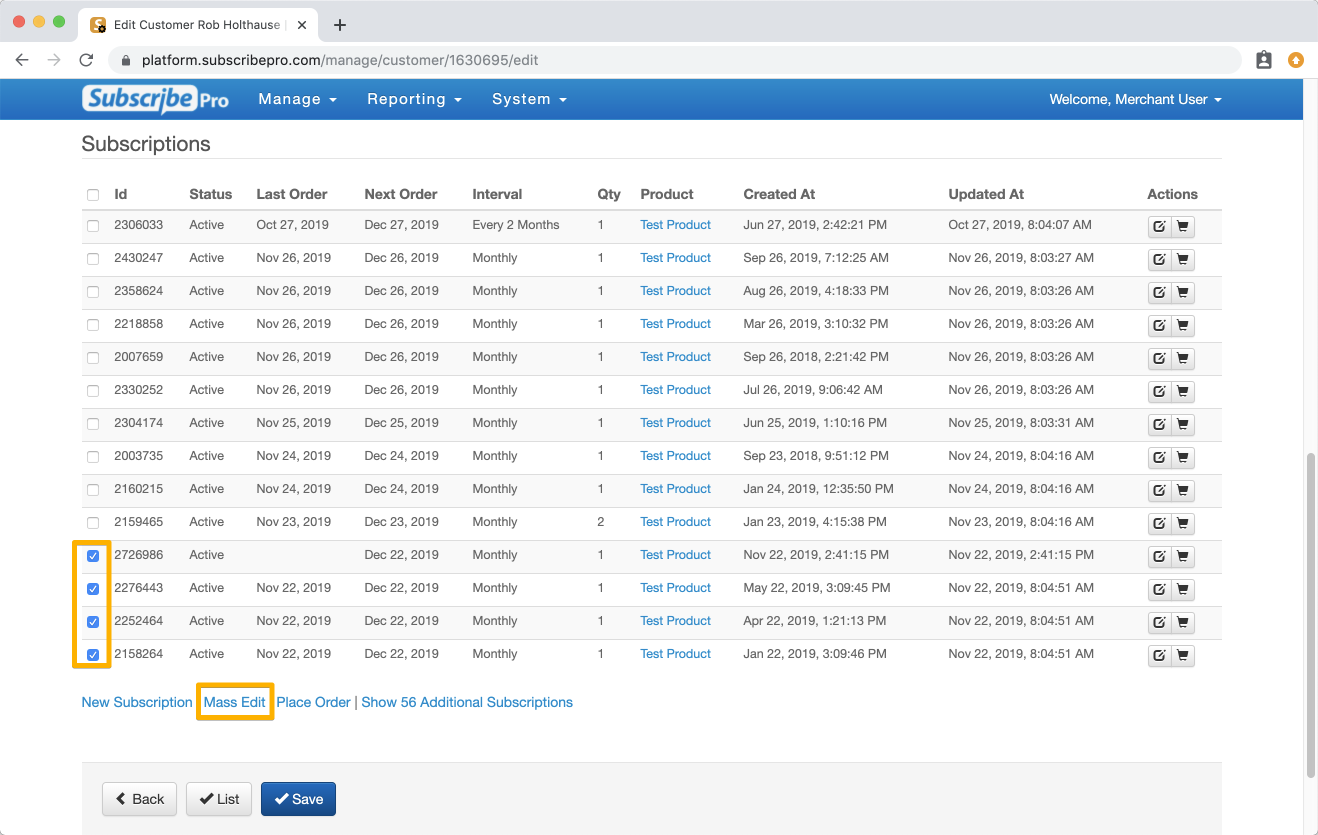
Task: Click the Subscribe Pro logo
Action: [155, 99]
